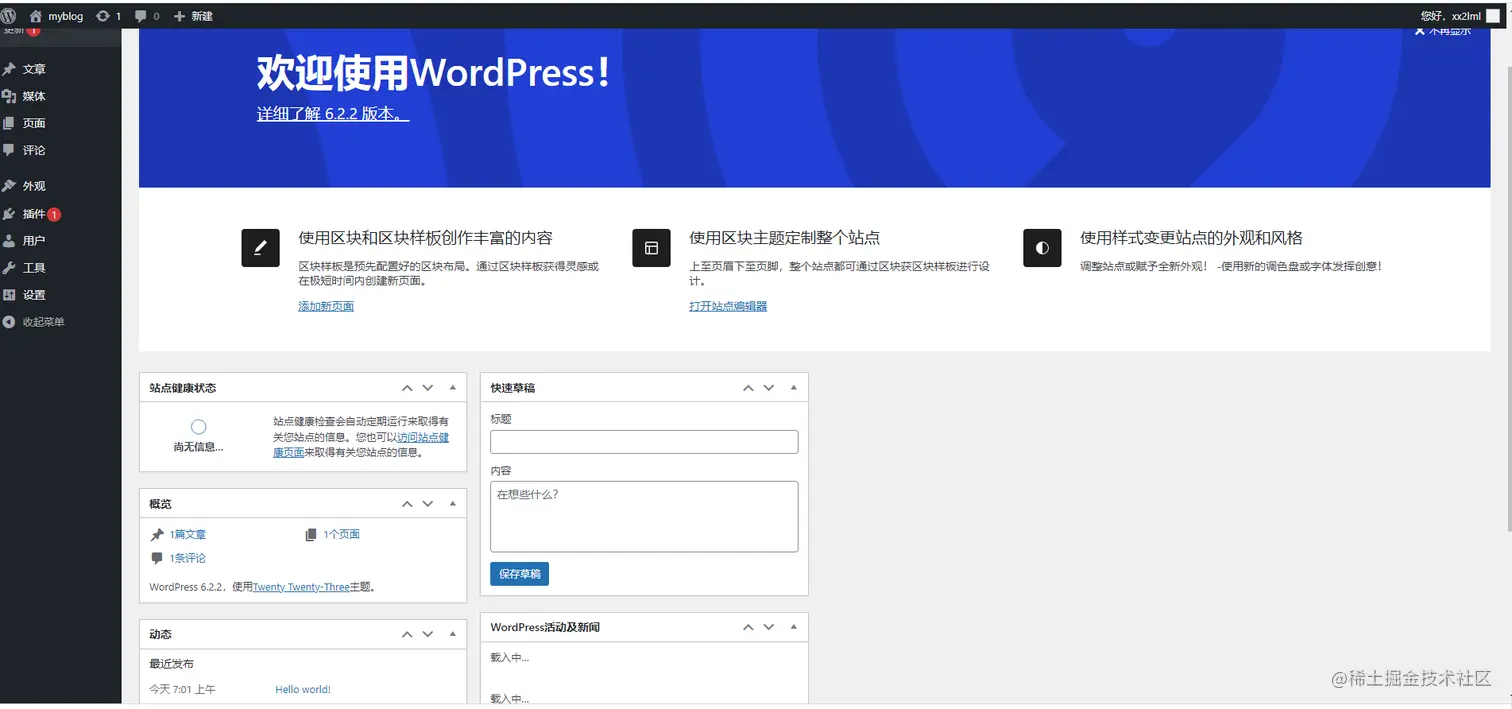Move WordPress活动及新闻 widget down
The height and width of the screenshot is (709, 1512).
click(x=769, y=627)
